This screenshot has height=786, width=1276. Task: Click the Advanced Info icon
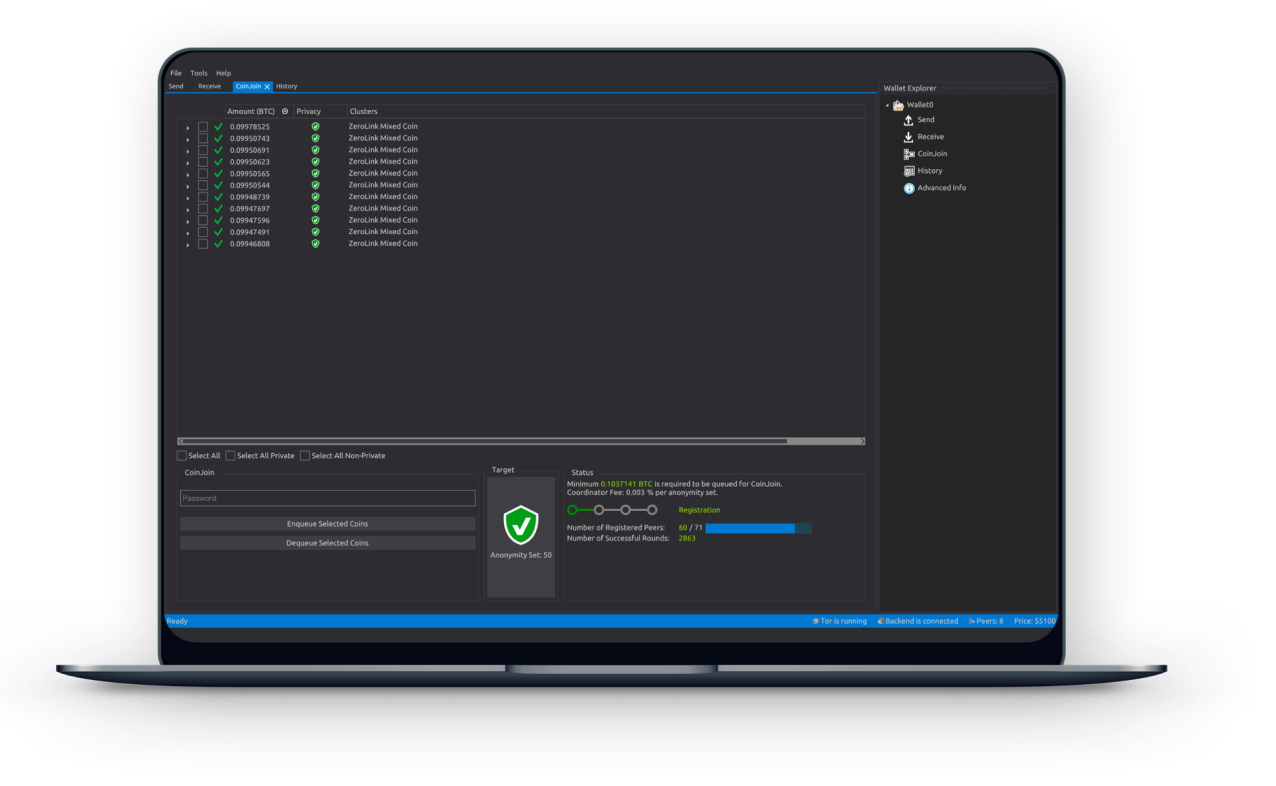coord(909,188)
